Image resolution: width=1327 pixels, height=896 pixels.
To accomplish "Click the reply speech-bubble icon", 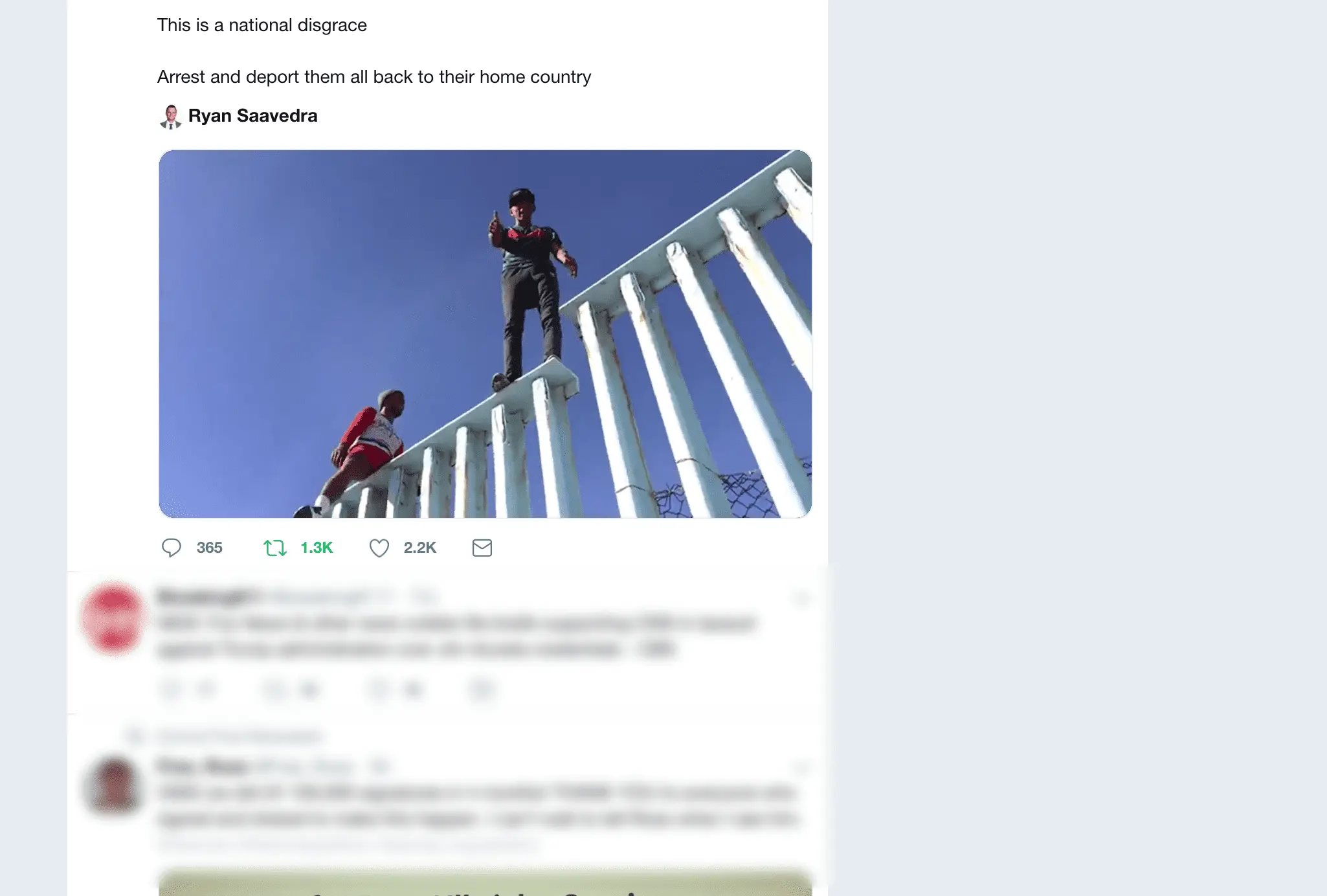I will tap(172, 548).
